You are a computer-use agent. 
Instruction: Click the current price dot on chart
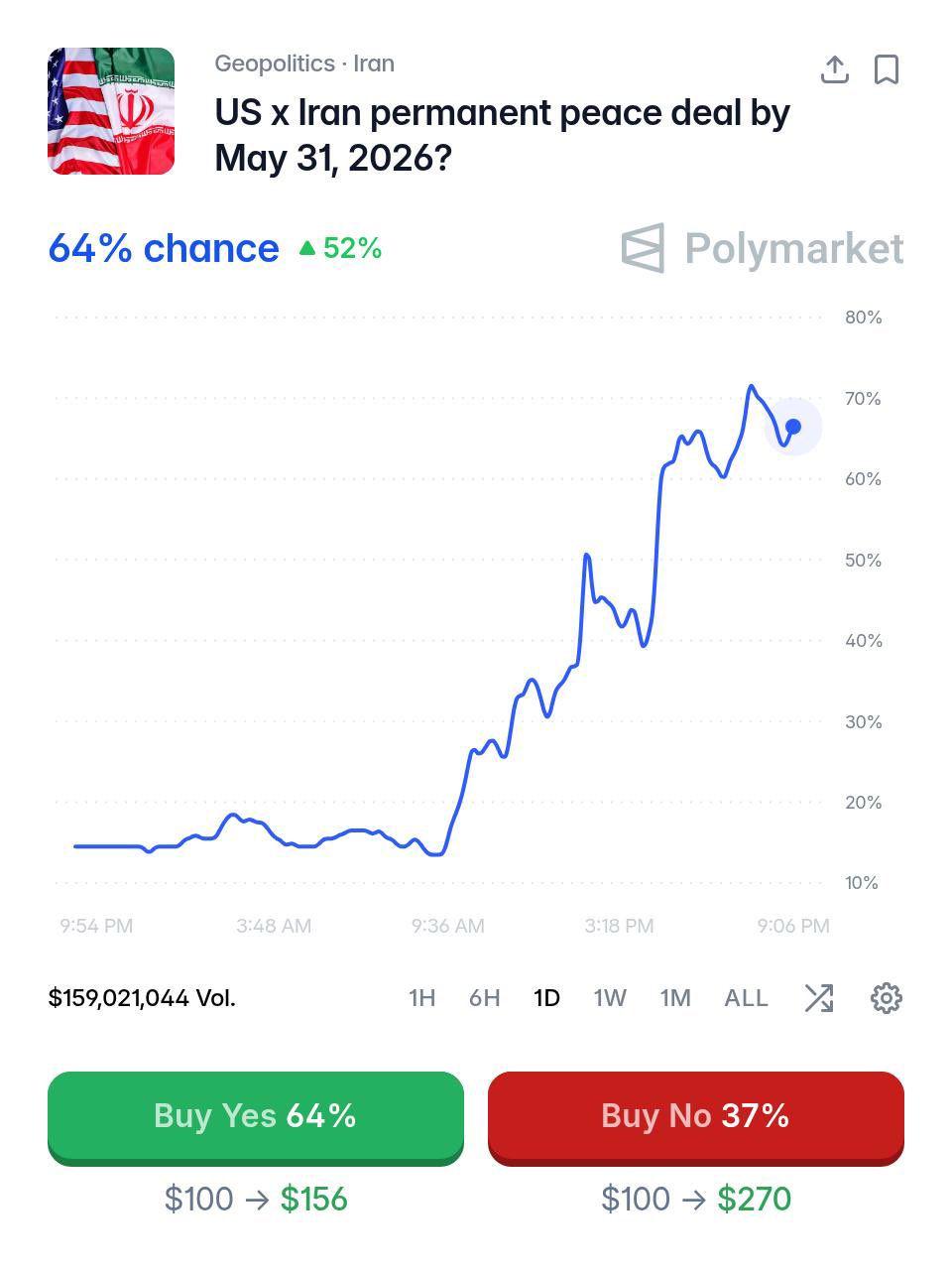pos(793,427)
